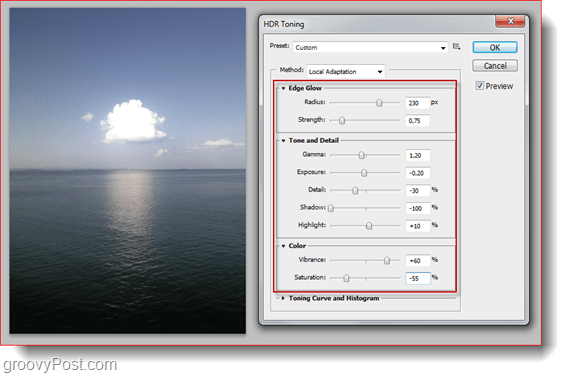
Task: Click the Radius slider handle
Action: tap(379, 103)
